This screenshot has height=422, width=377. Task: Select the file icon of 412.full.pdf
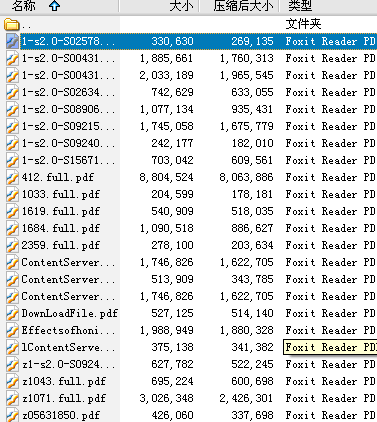point(12,177)
